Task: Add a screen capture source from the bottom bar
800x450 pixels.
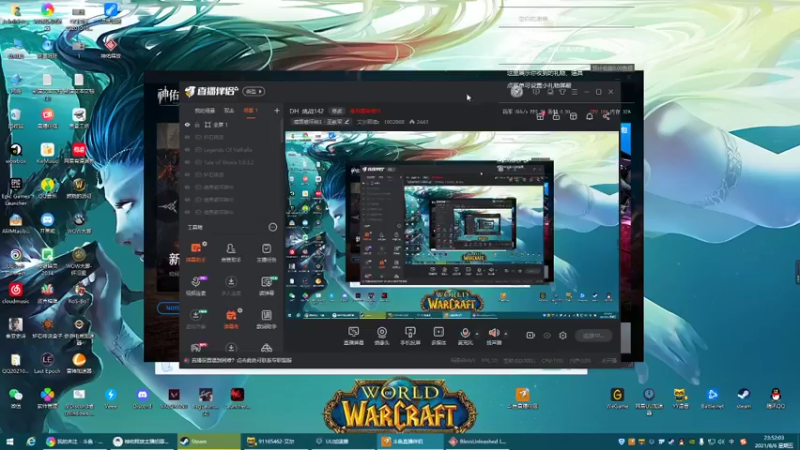Action: (x=353, y=336)
